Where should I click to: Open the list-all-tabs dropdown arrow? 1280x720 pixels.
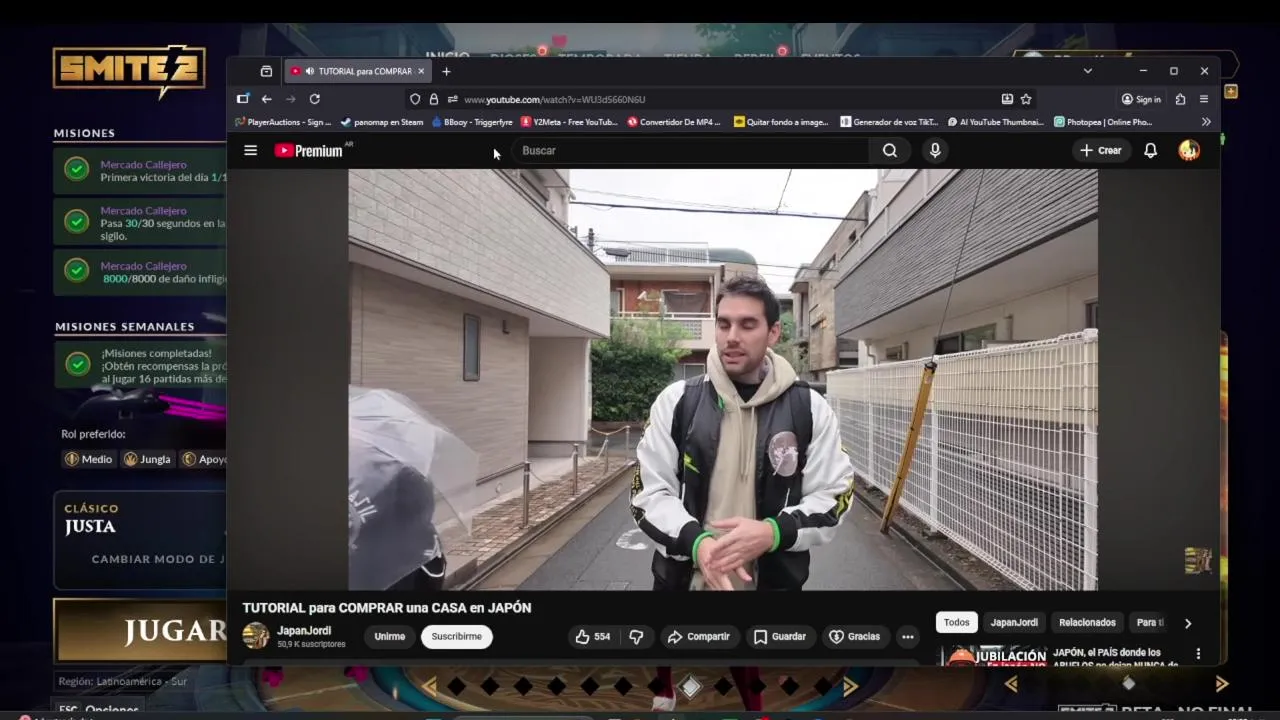click(x=1088, y=71)
